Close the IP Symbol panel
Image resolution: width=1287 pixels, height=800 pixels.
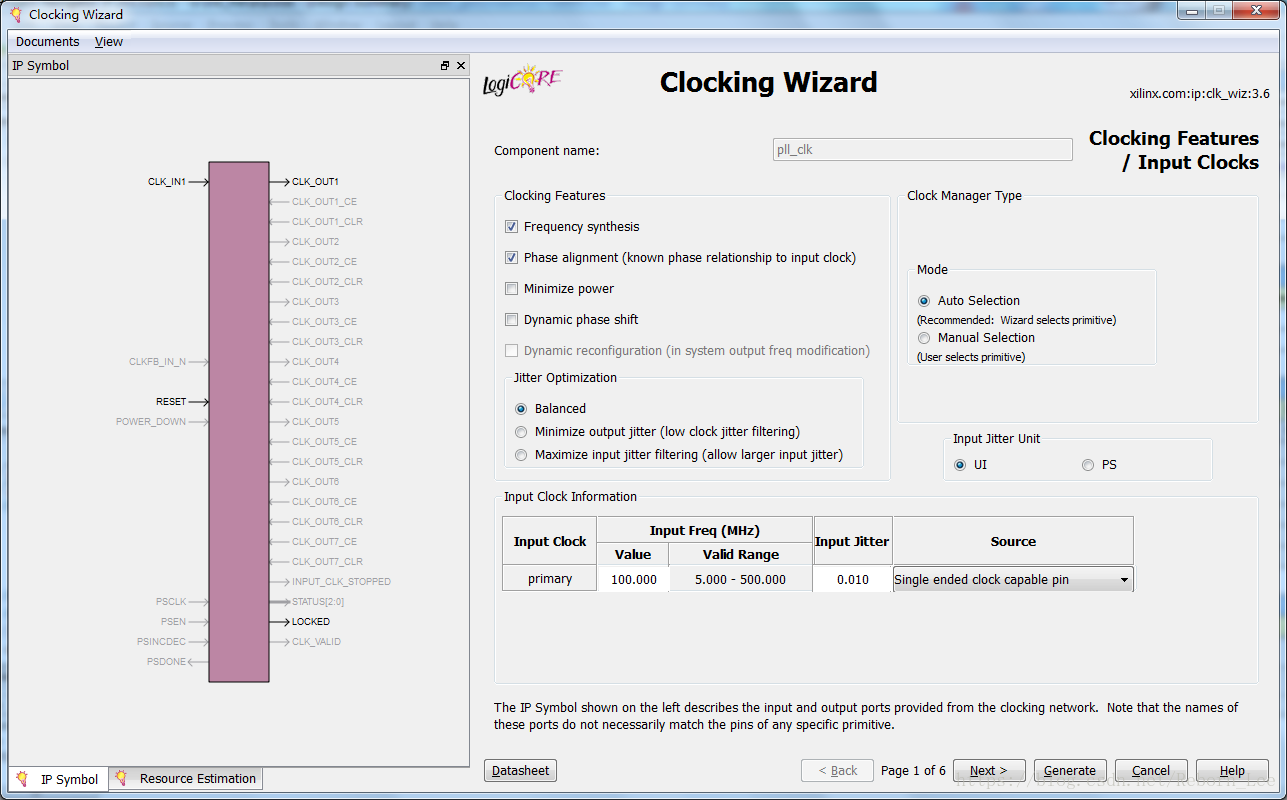(461, 65)
